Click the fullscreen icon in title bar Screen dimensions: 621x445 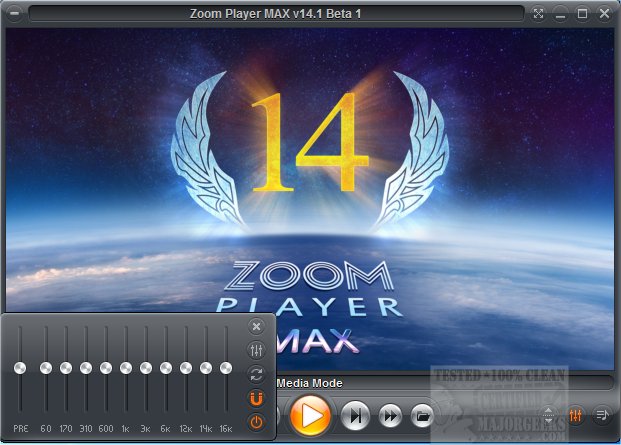coord(539,14)
